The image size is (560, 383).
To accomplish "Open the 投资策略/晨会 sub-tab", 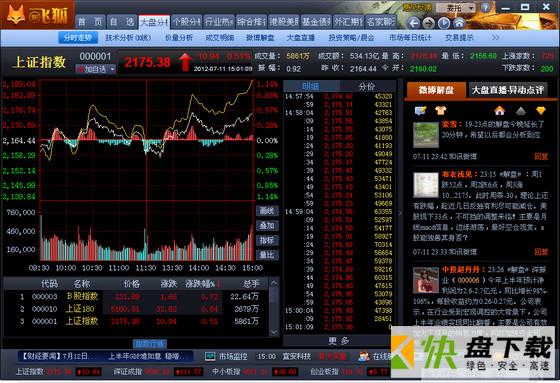I will pos(351,38).
